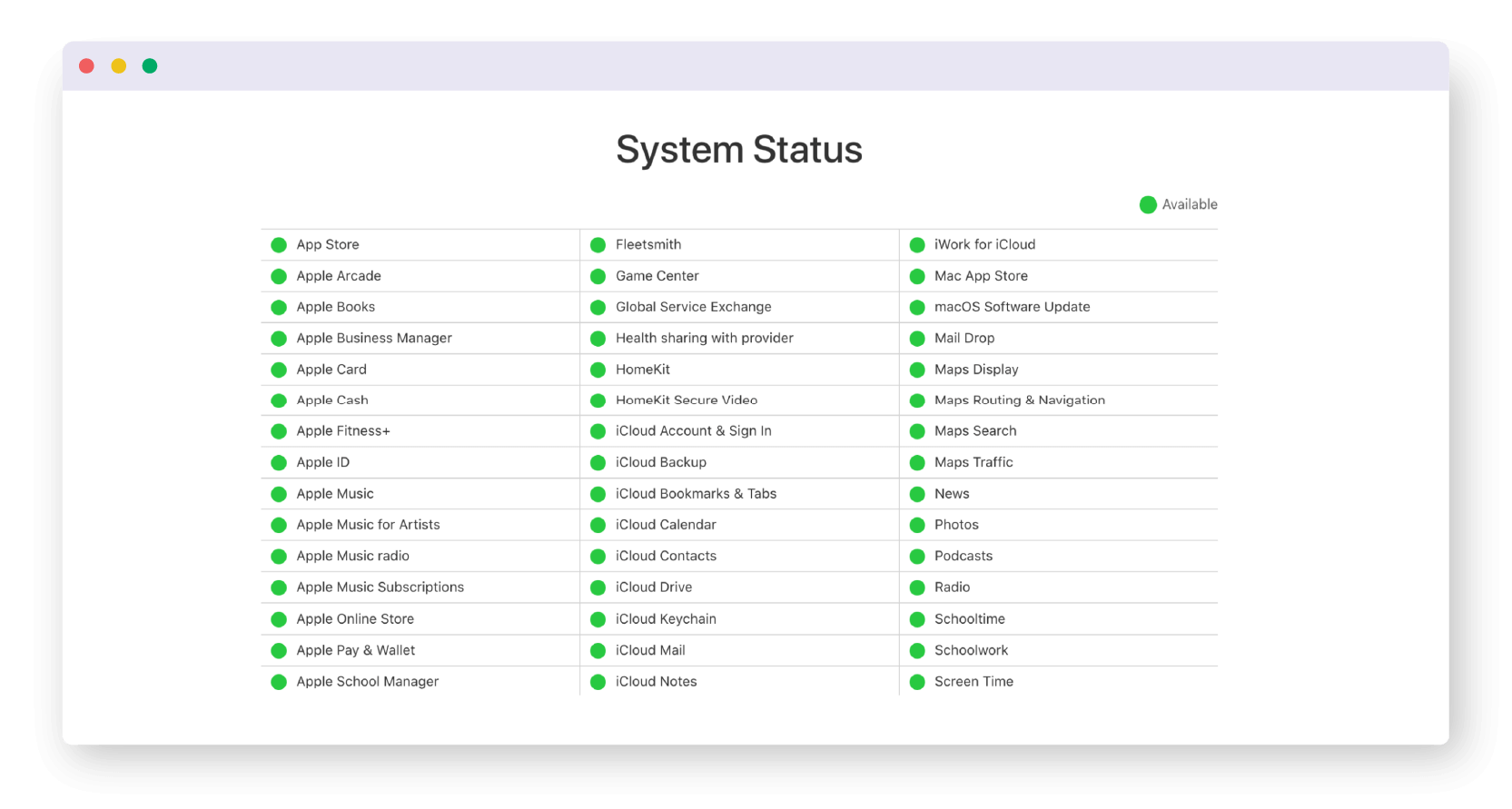Image resolution: width=1512 pixels, height=809 pixels.
Task: Click the green Available legend dot
Action: (1148, 204)
